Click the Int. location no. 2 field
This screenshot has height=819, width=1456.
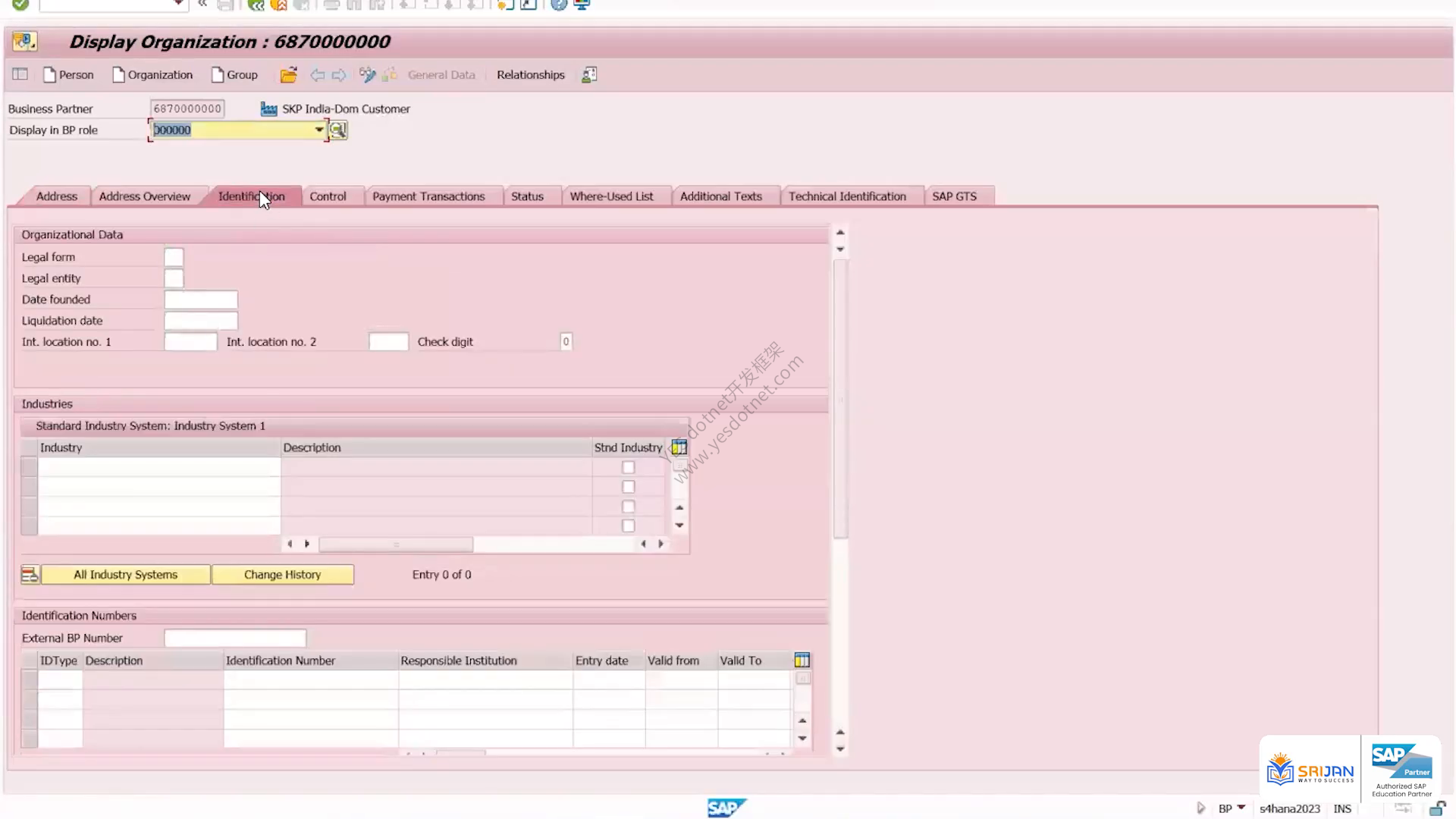point(389,342)
